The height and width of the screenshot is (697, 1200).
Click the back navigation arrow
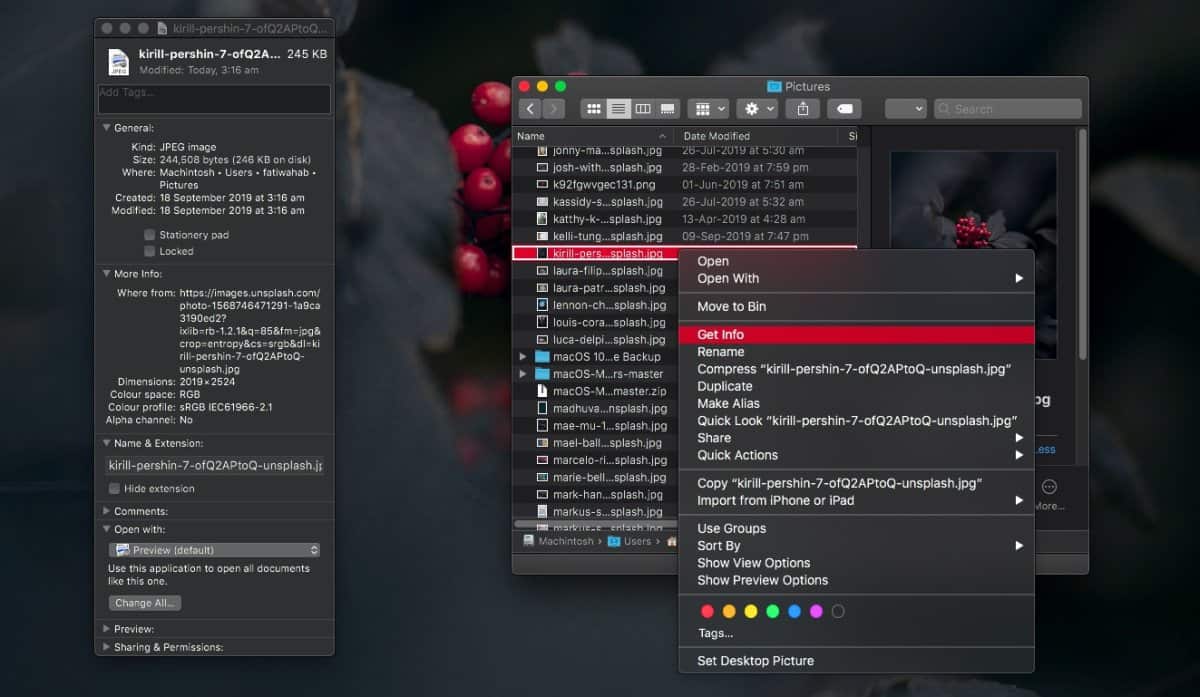[530, 108]
